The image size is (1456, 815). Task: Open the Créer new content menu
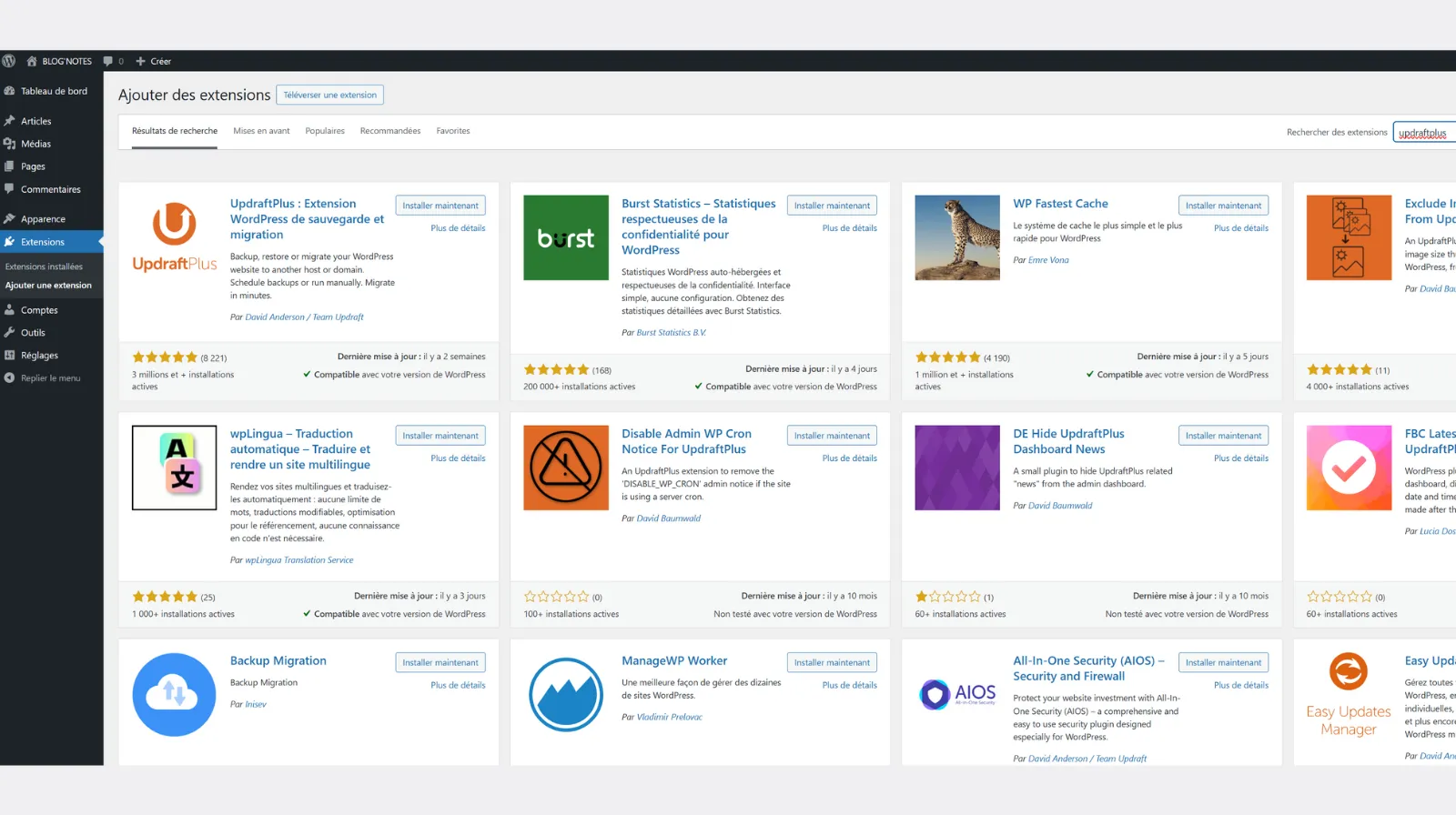click(154, 61)
